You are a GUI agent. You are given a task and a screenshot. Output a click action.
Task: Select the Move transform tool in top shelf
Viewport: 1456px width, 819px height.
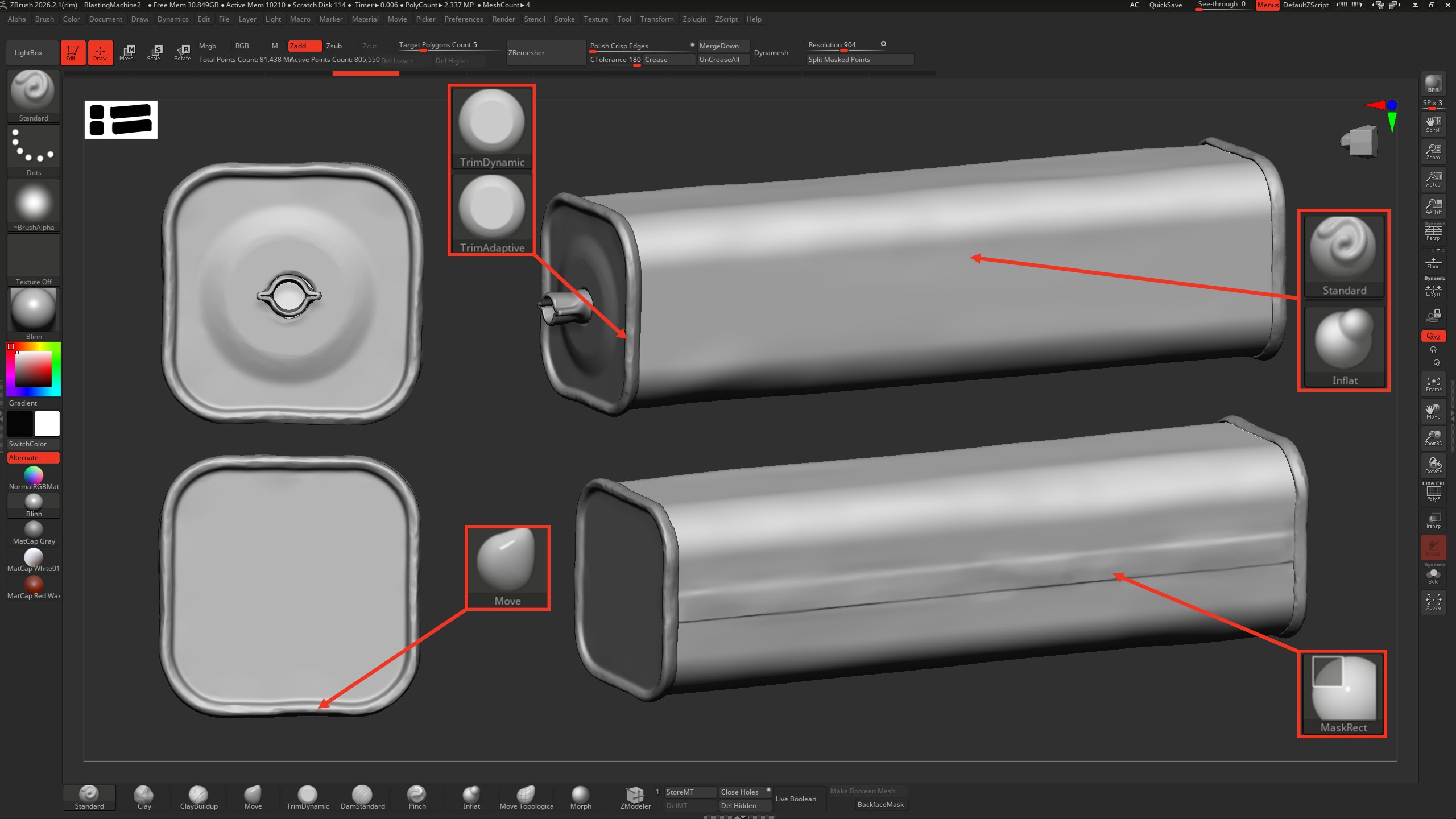point(127,52)
